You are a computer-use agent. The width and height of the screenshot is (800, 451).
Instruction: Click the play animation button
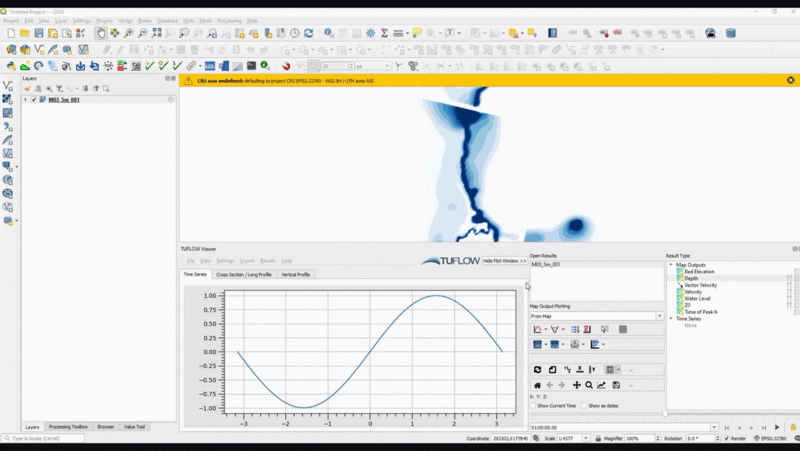(x=777, y=427)
